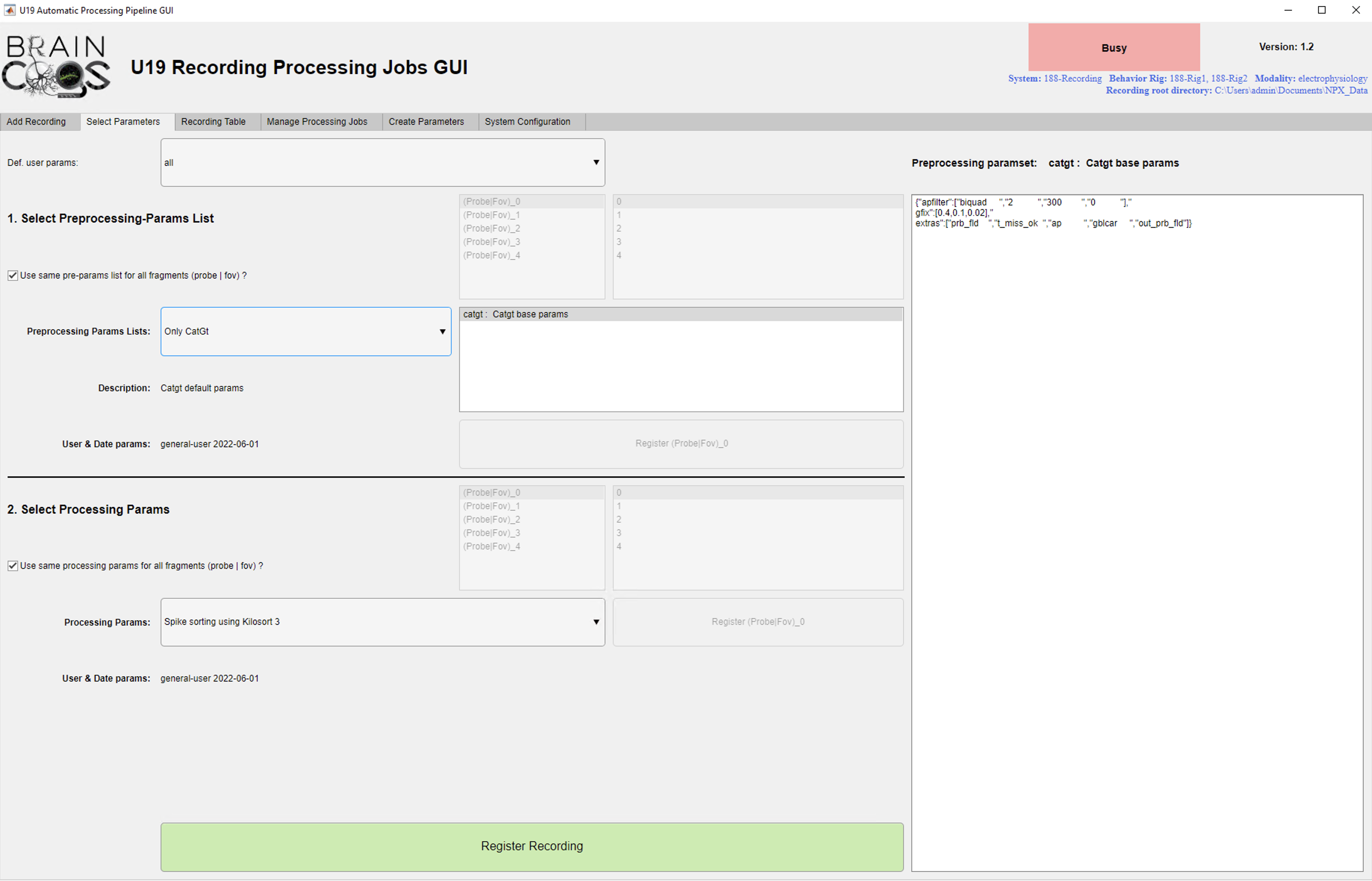Click the Version: 1.2 label
Viewport: 1372px width, 881px height.
tap(1286, 47)
